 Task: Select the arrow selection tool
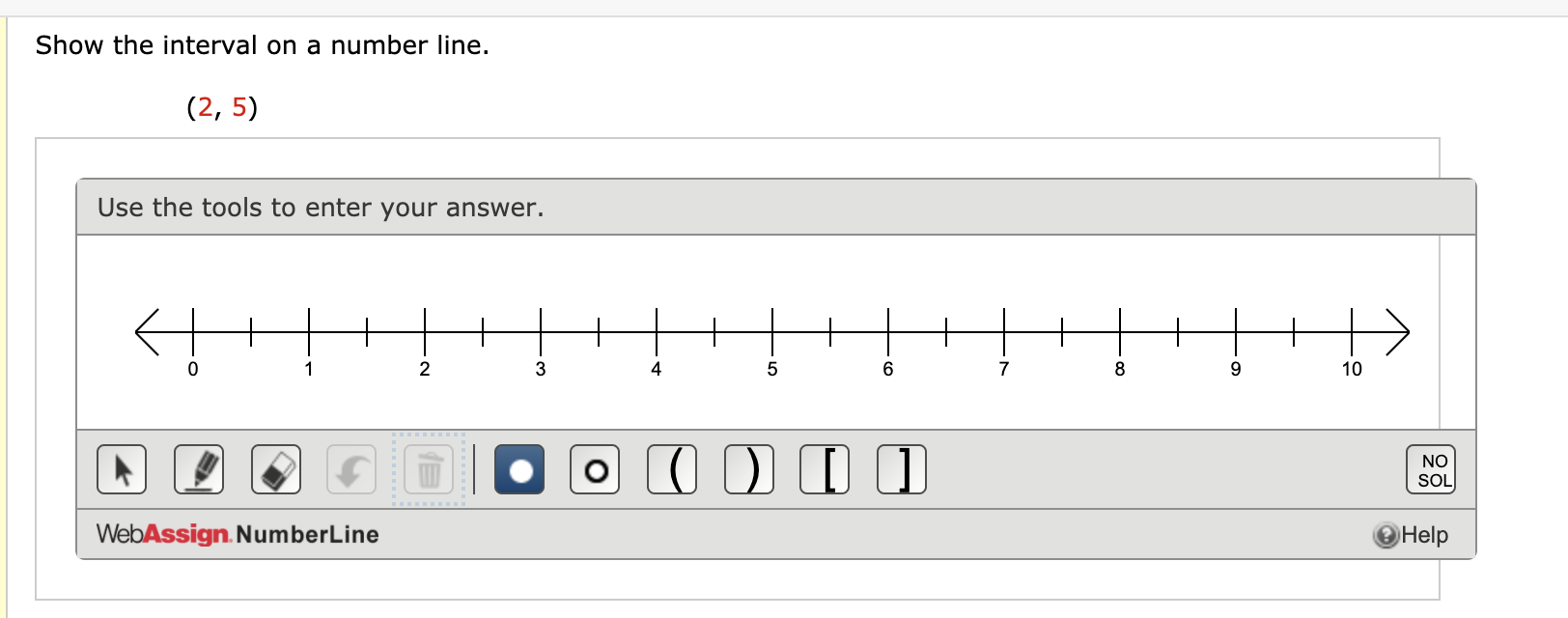click(121, 469)
